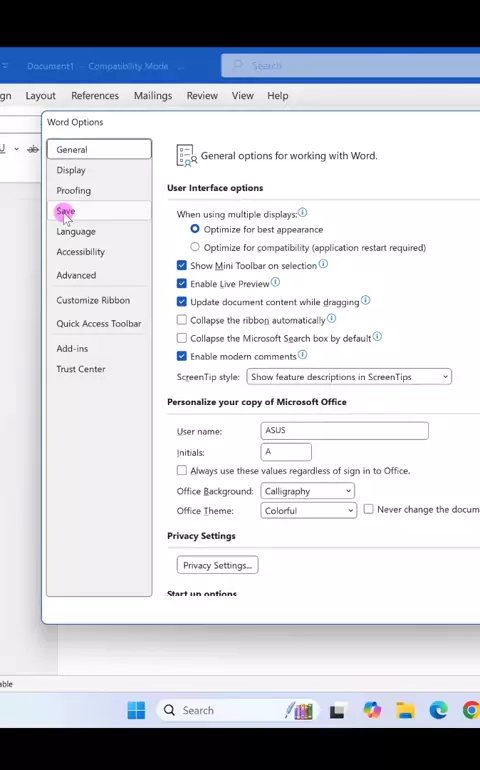This screenshot has height=770, width=480.
Task: Click the info icon beside multiple displays
Action: click(303, 213)
